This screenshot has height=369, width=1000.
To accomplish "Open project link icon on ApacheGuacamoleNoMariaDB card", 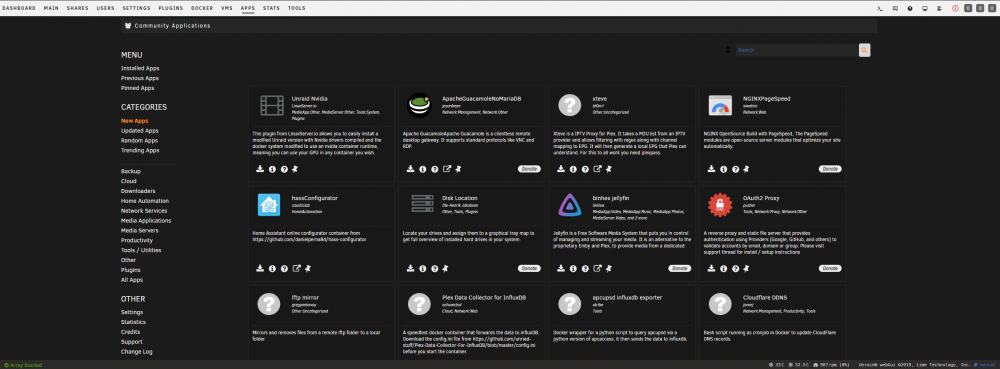I will click(x=447, y=169).
